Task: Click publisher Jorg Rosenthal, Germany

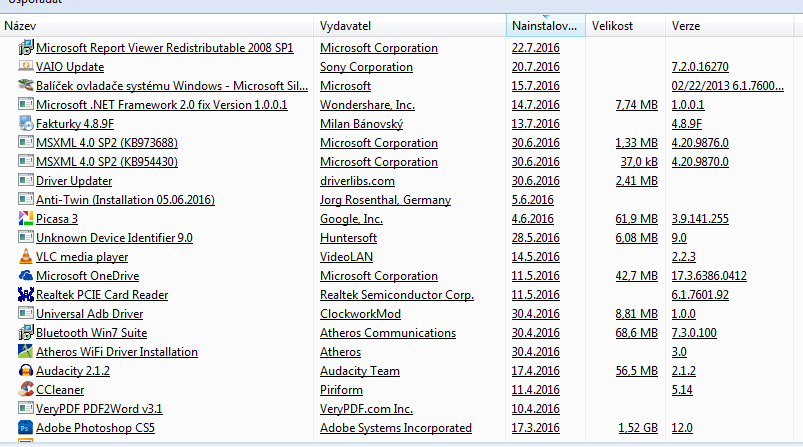Action: tap(385, 200)
